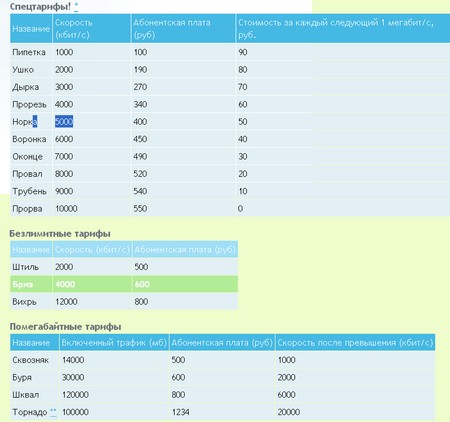Click the Безлимитные тарифы heading
Viewport: 450px width, 422px height.
point(60,234)
